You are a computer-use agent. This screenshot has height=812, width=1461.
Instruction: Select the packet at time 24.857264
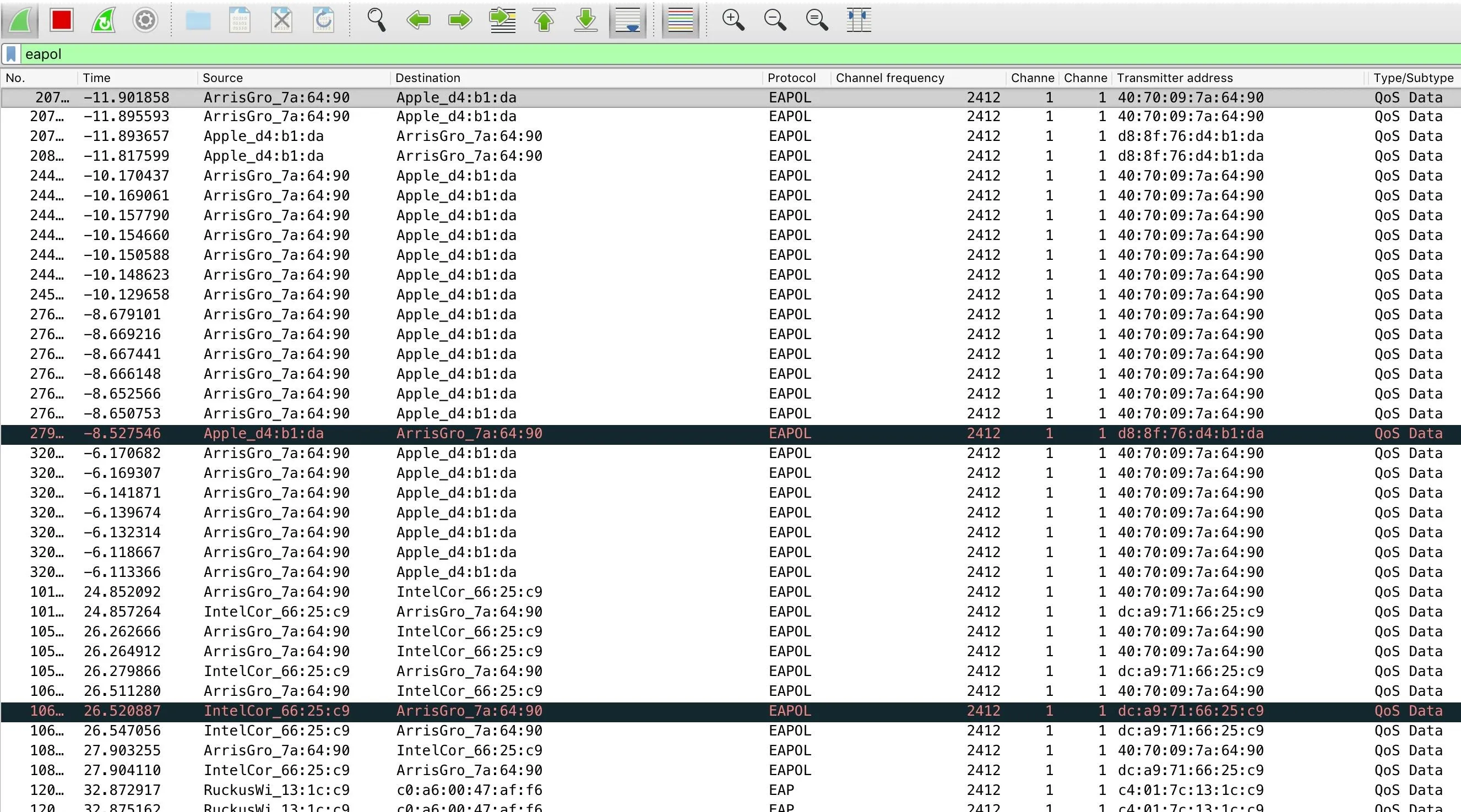click(730, 612)
